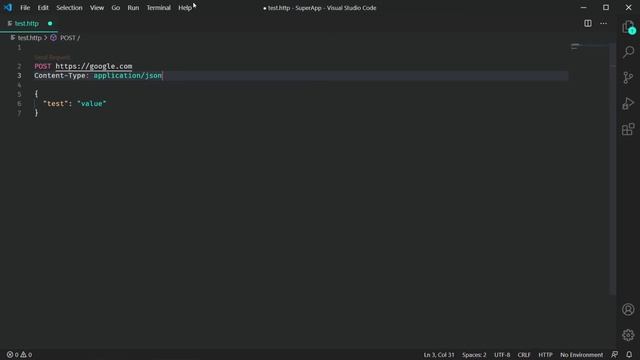
Task: Select the test.http editor tab
Action: coord(29,24)
